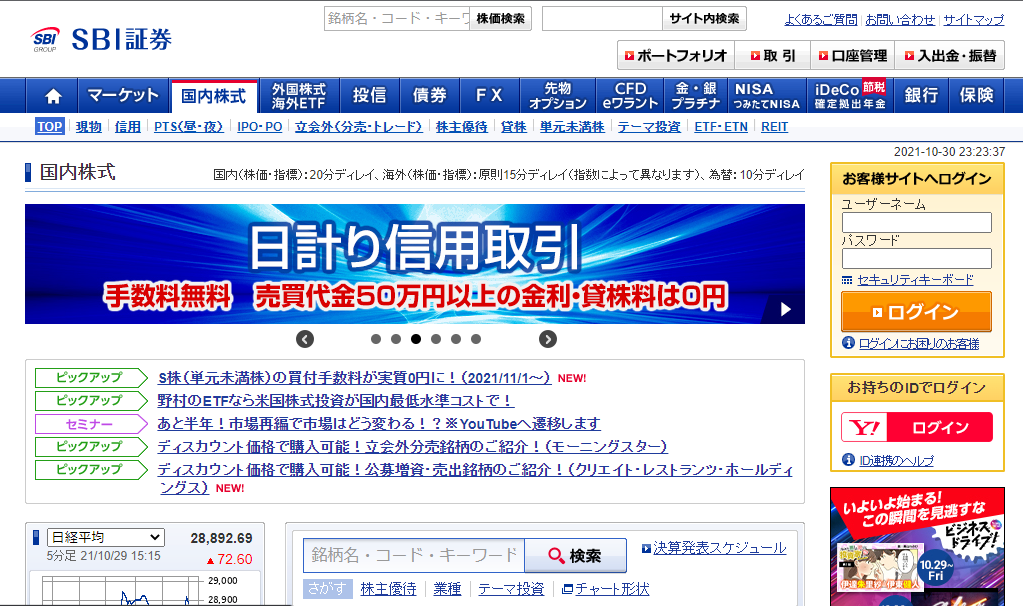
Task: Select the first banner carousel dot
Action: pos(376,339)
